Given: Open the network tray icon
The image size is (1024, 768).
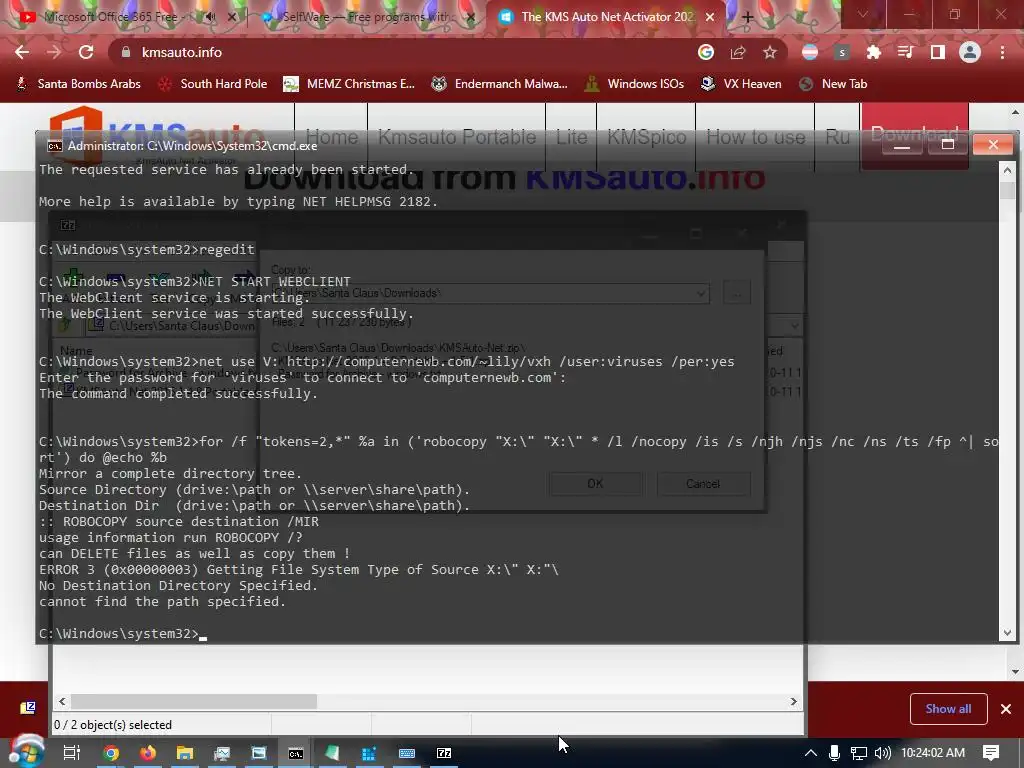Looking at the screenshot, I should coord(859,753).
